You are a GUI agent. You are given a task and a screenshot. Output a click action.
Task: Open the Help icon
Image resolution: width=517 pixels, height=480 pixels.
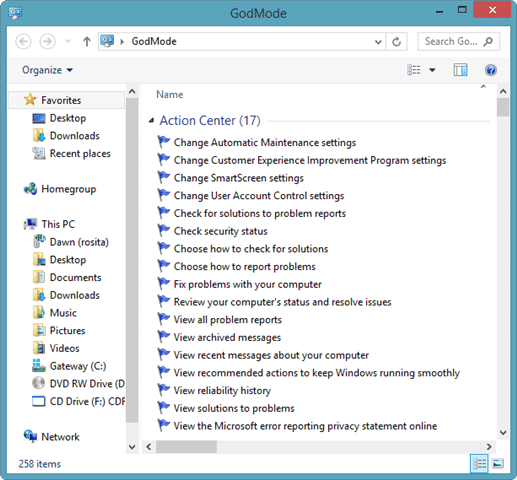tap(491, 70)
